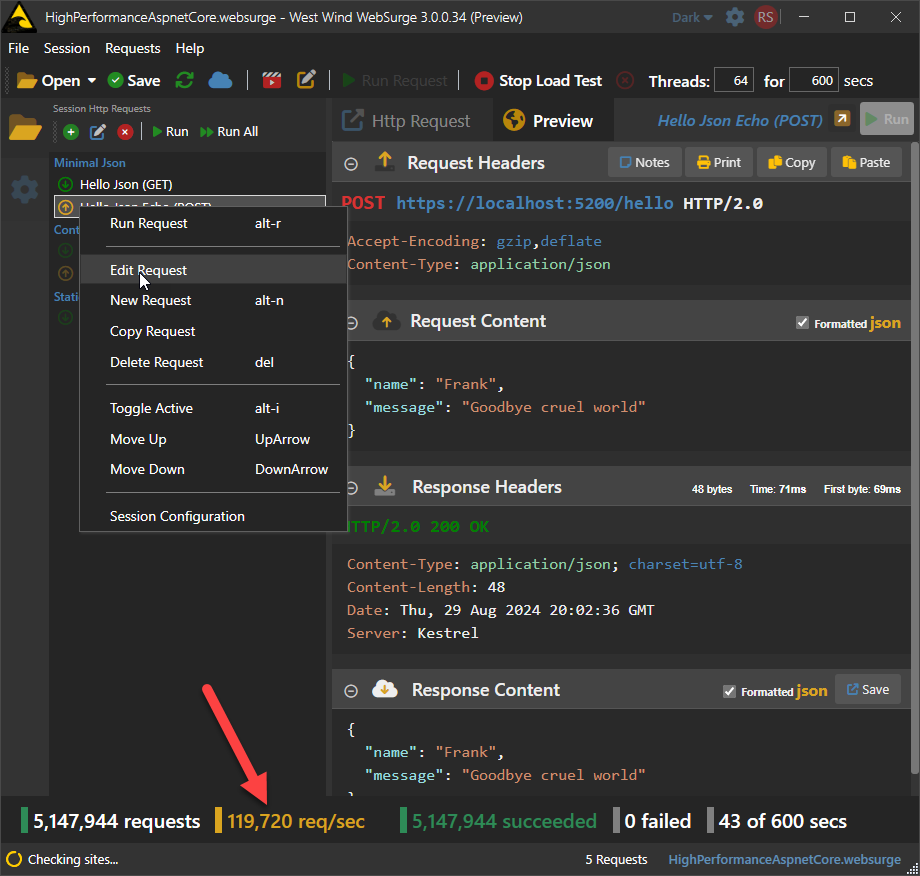Click the preview pane vertical scrollbar
The image size is (920, 876).
coord(916,458)
